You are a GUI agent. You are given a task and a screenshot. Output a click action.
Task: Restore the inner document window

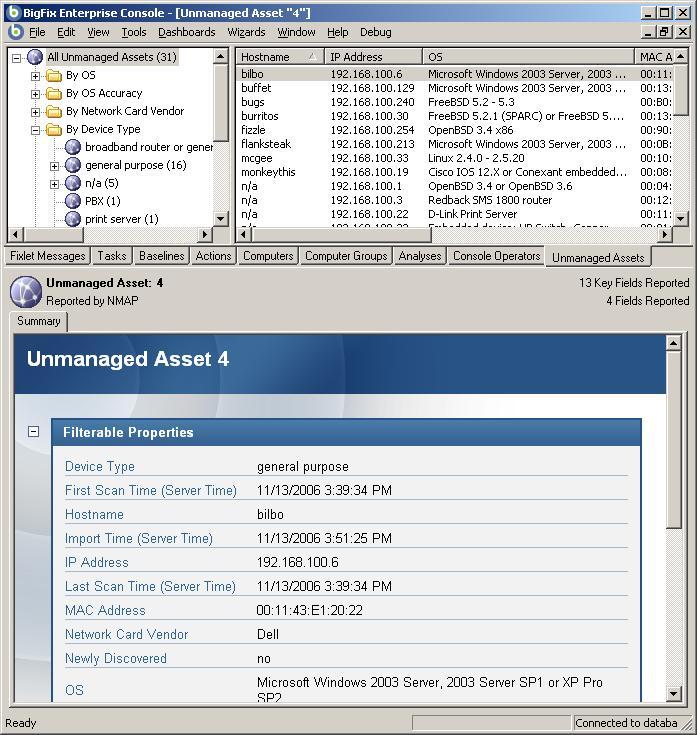pos(665,32)
